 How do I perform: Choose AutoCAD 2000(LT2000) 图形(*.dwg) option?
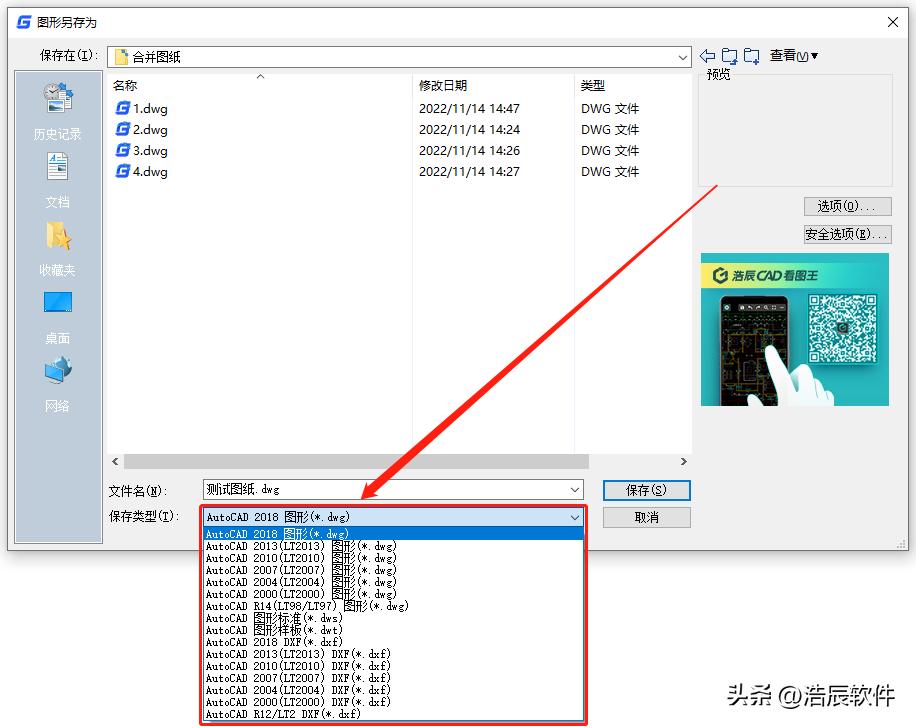[394, 594]
